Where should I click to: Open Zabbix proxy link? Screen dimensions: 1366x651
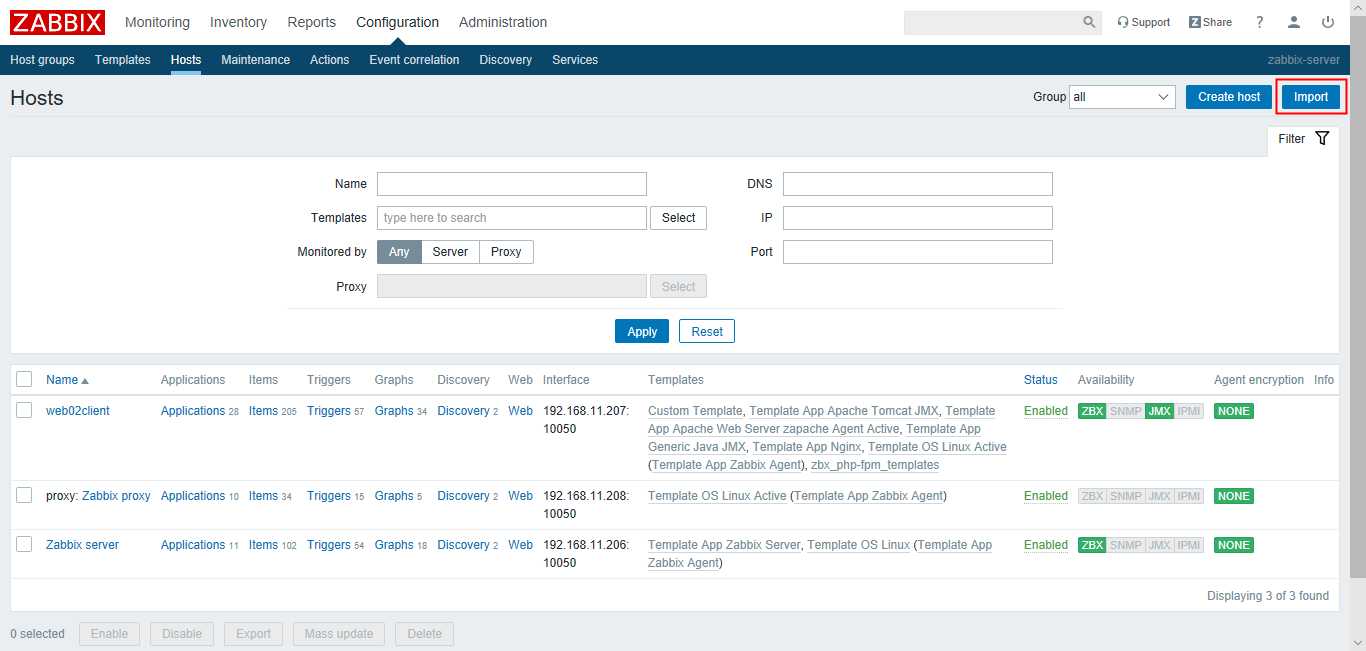pyautogui.click(x=116, y=496)
